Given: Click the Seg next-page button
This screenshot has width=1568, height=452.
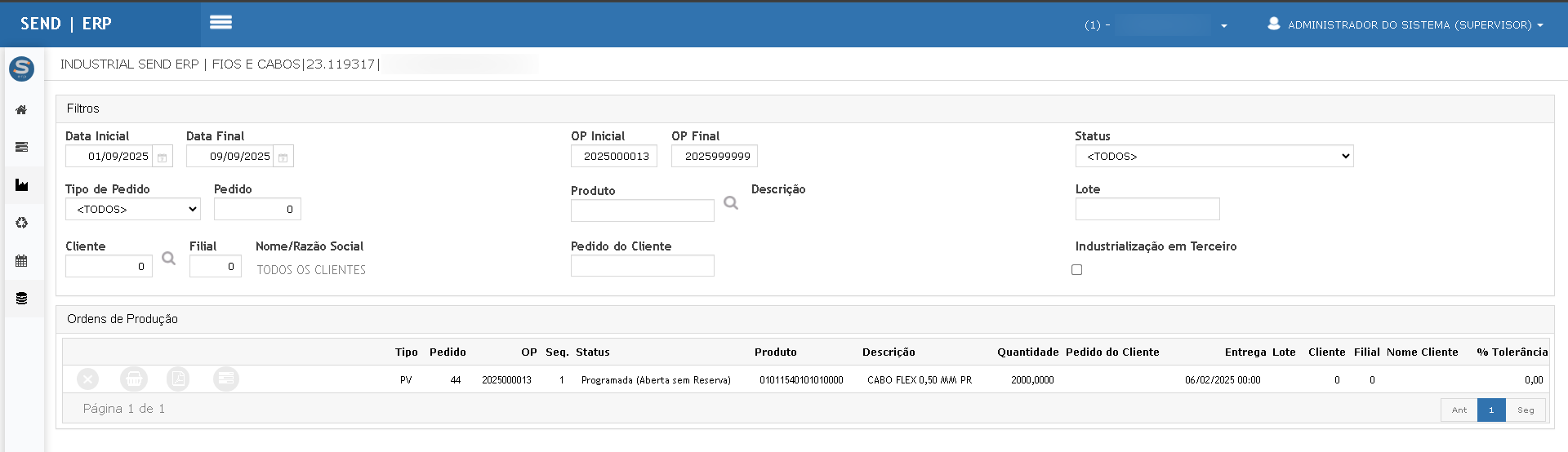Looking at the screenshot, I should coord(1526,410).
